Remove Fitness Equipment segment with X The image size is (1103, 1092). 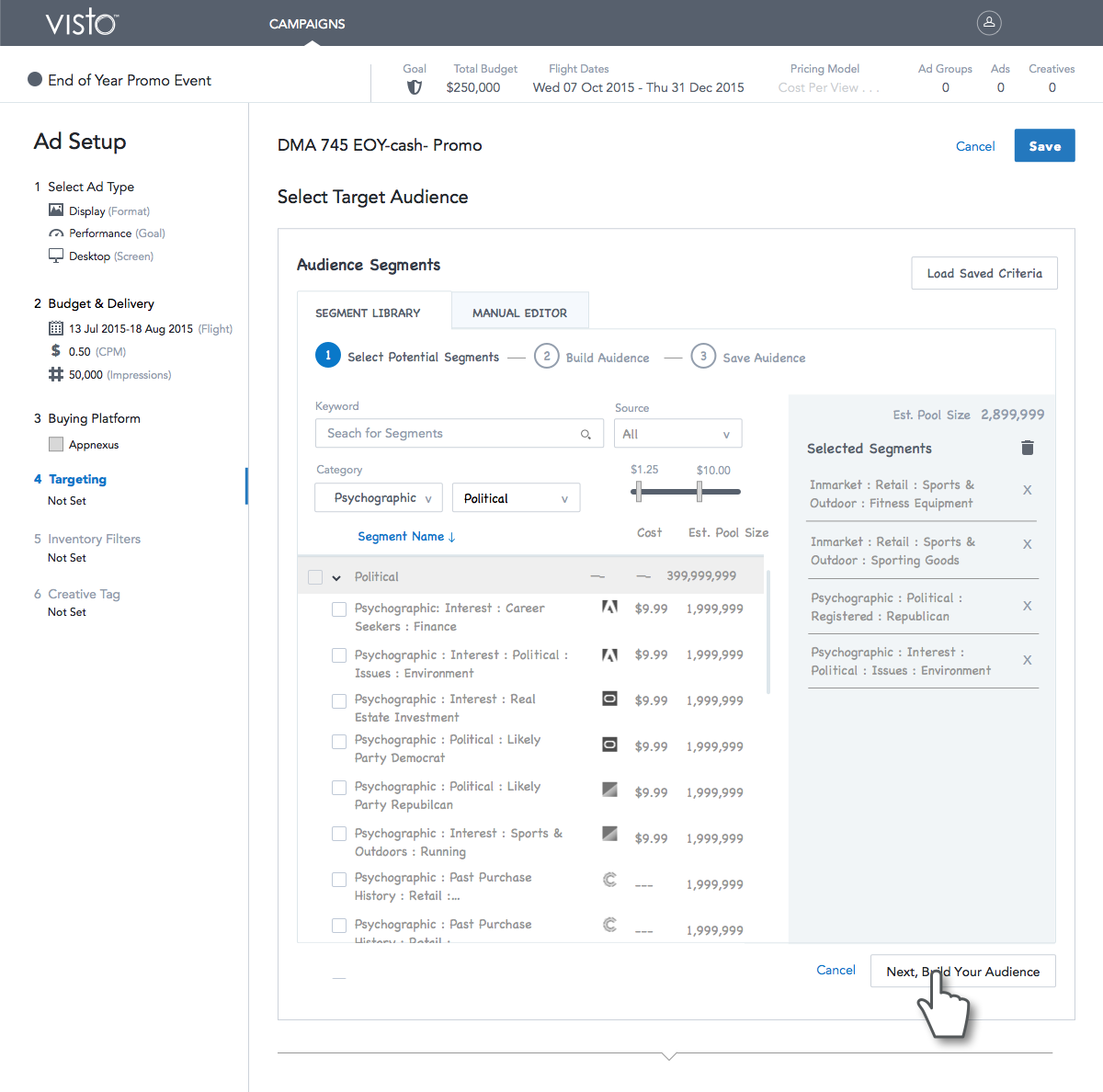point(1027,490)
